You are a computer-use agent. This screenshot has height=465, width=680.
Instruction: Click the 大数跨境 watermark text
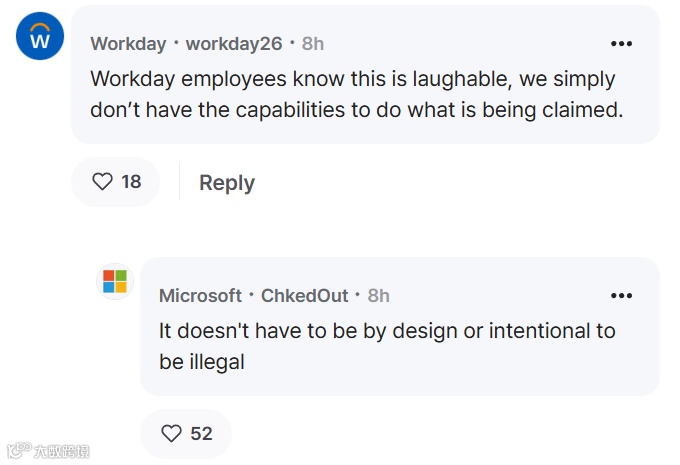tap(61, 452)
